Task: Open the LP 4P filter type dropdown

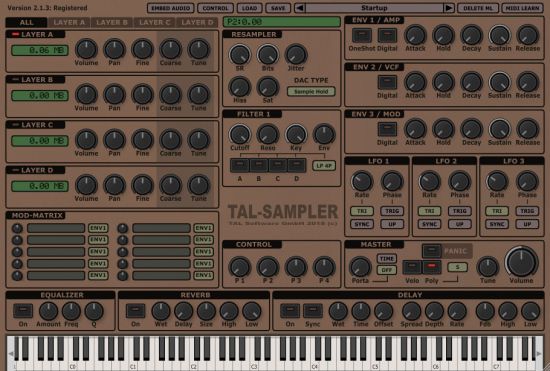Action: (324, 166)
